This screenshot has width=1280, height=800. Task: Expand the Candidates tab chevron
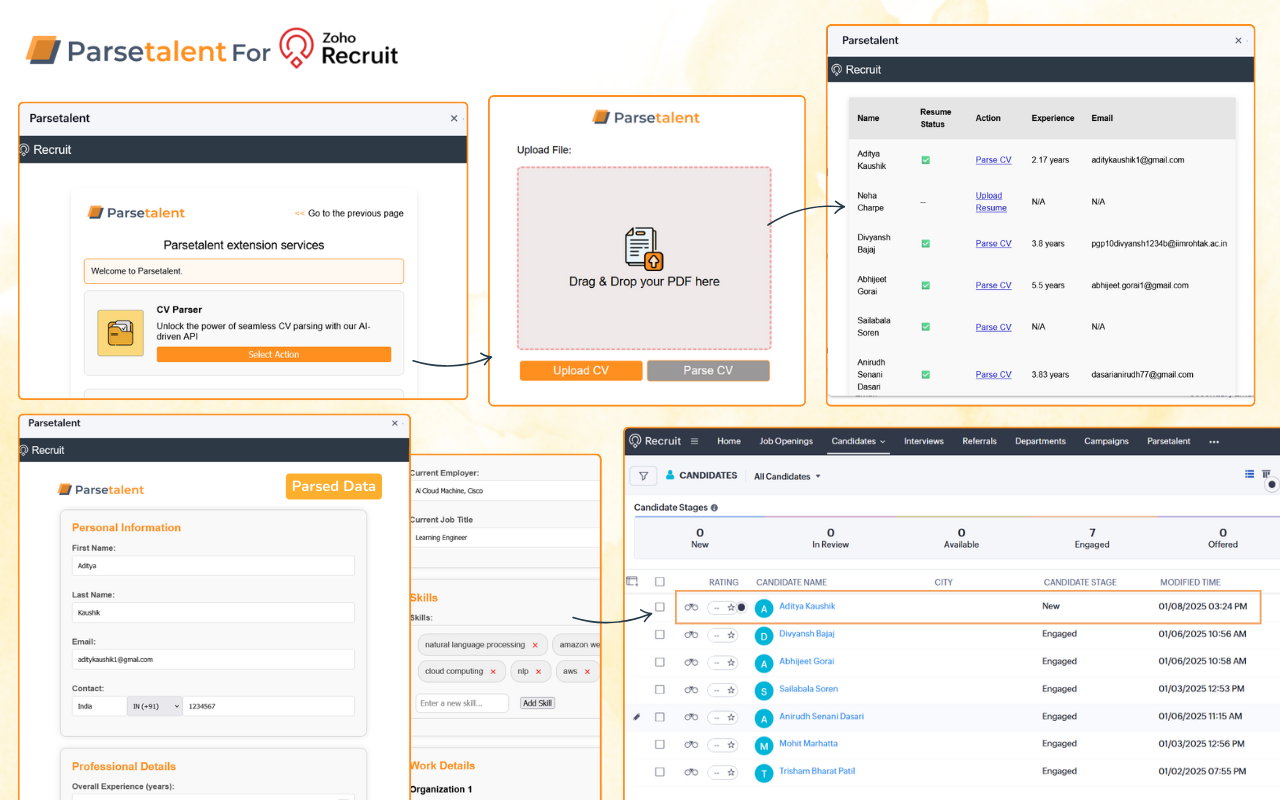coord(883,442)
